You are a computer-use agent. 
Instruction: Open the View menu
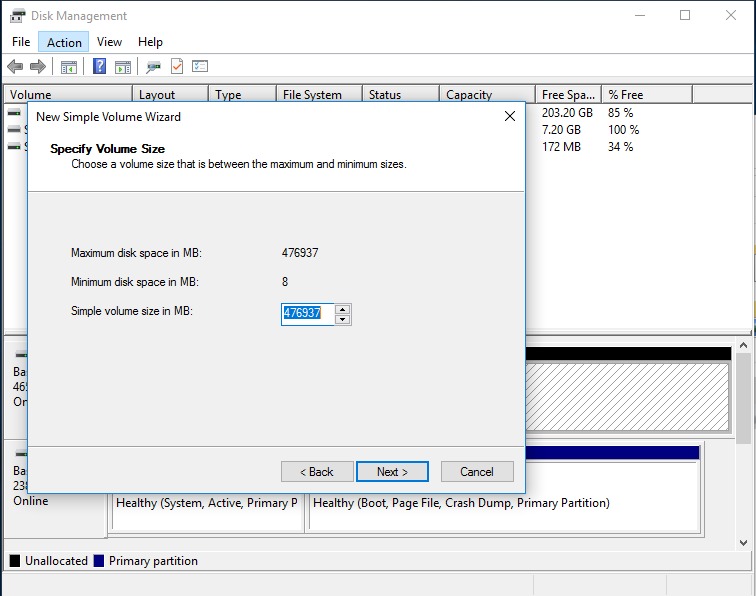(x=109, y=42)
